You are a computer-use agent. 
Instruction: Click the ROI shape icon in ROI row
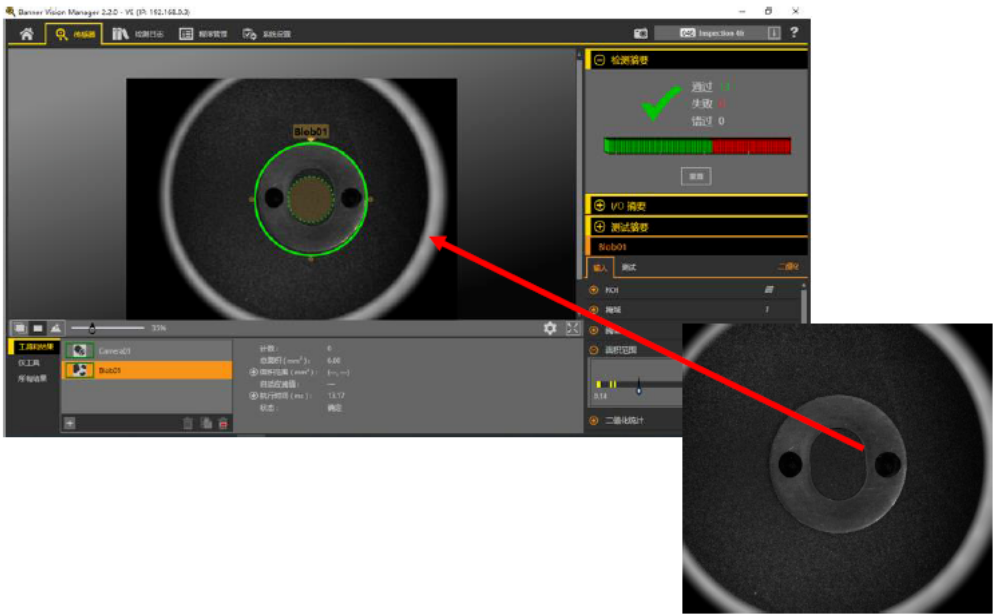769,289
